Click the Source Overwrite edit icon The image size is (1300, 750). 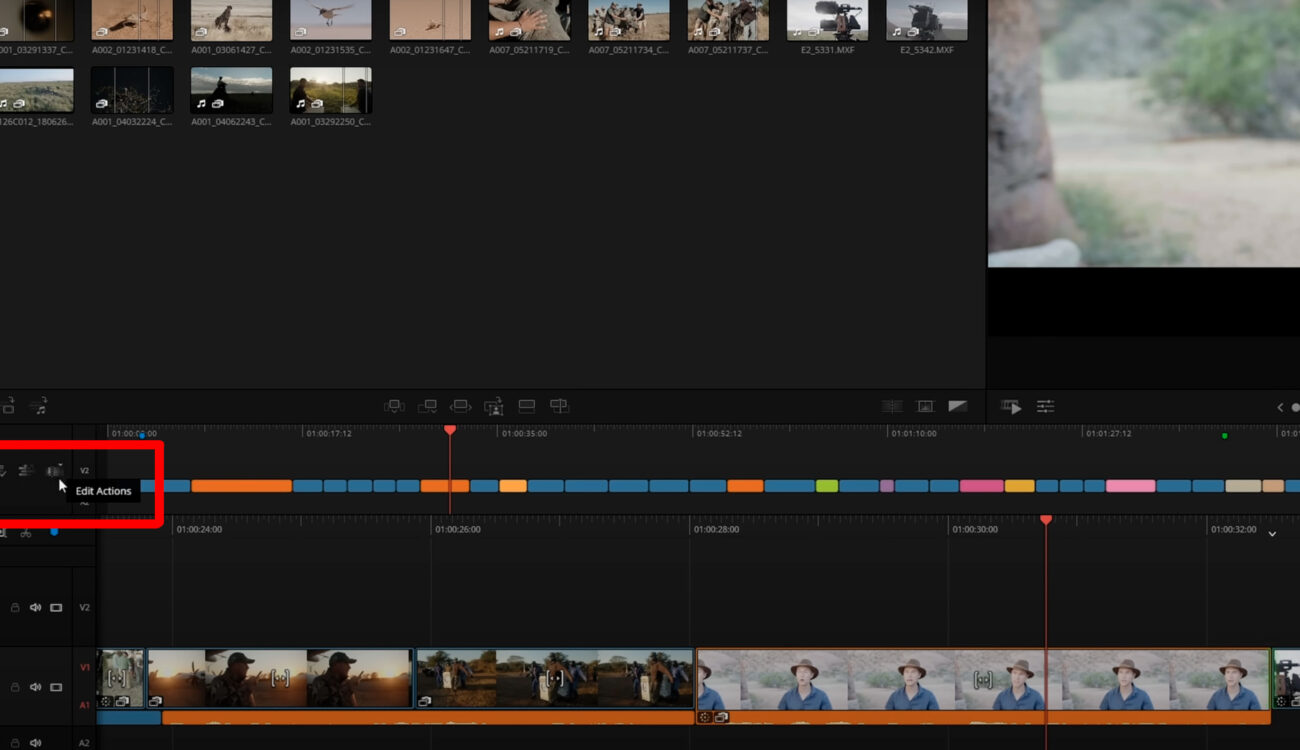pos(560,406)
